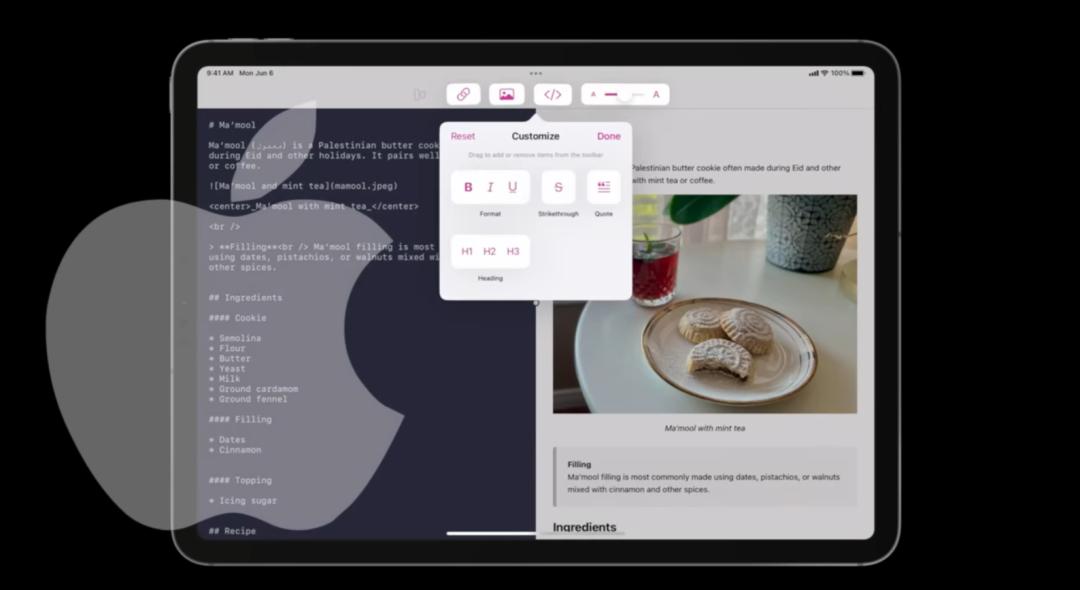Select the H3 heading option
This screenshot has width=1080, height=590.
(x=513, y=252)
